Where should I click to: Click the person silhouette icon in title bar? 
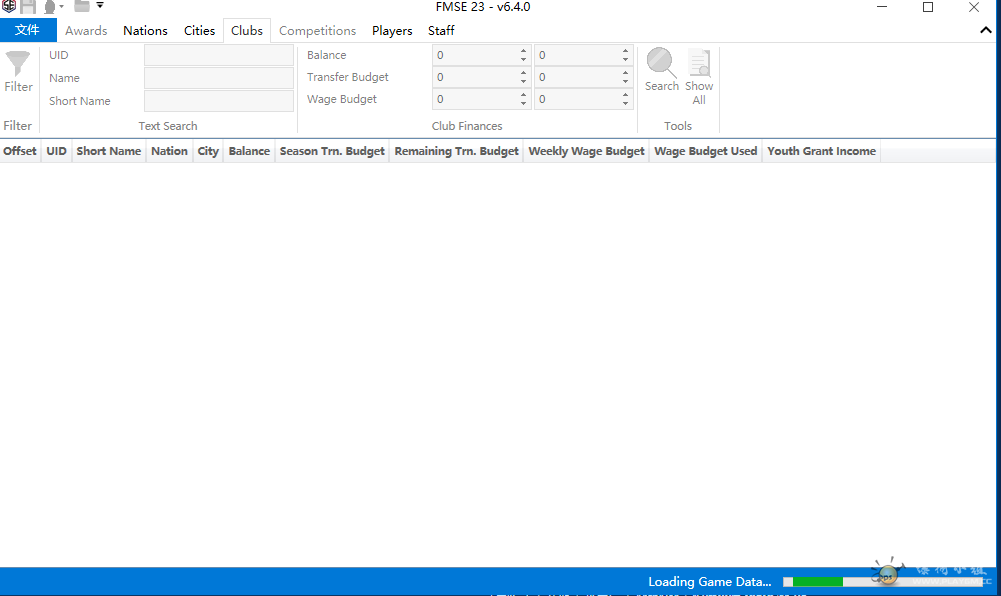pos(49,7)
